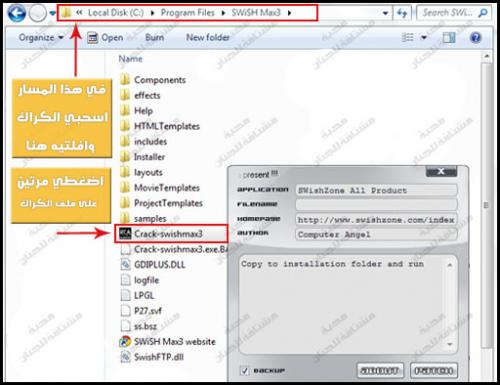Screen dimensions: 500x385
Task: Click the Components folder name
Action: pyautogui.click(x=160, y=80)
